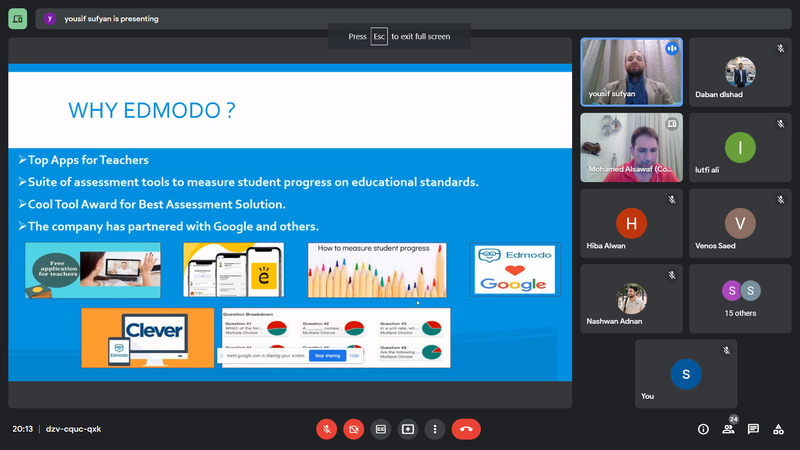Screen dimensions: 800x450
Task: Toggle the microphone mute button
Action: [327, 429]
